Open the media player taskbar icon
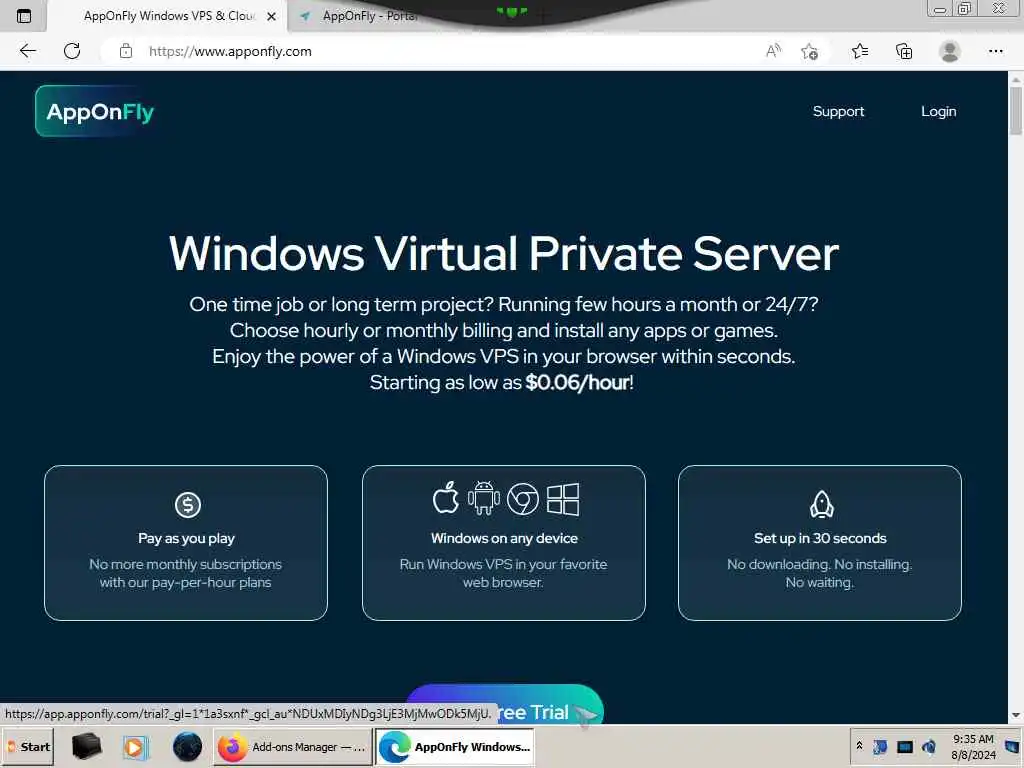 (x=136, y=747)
